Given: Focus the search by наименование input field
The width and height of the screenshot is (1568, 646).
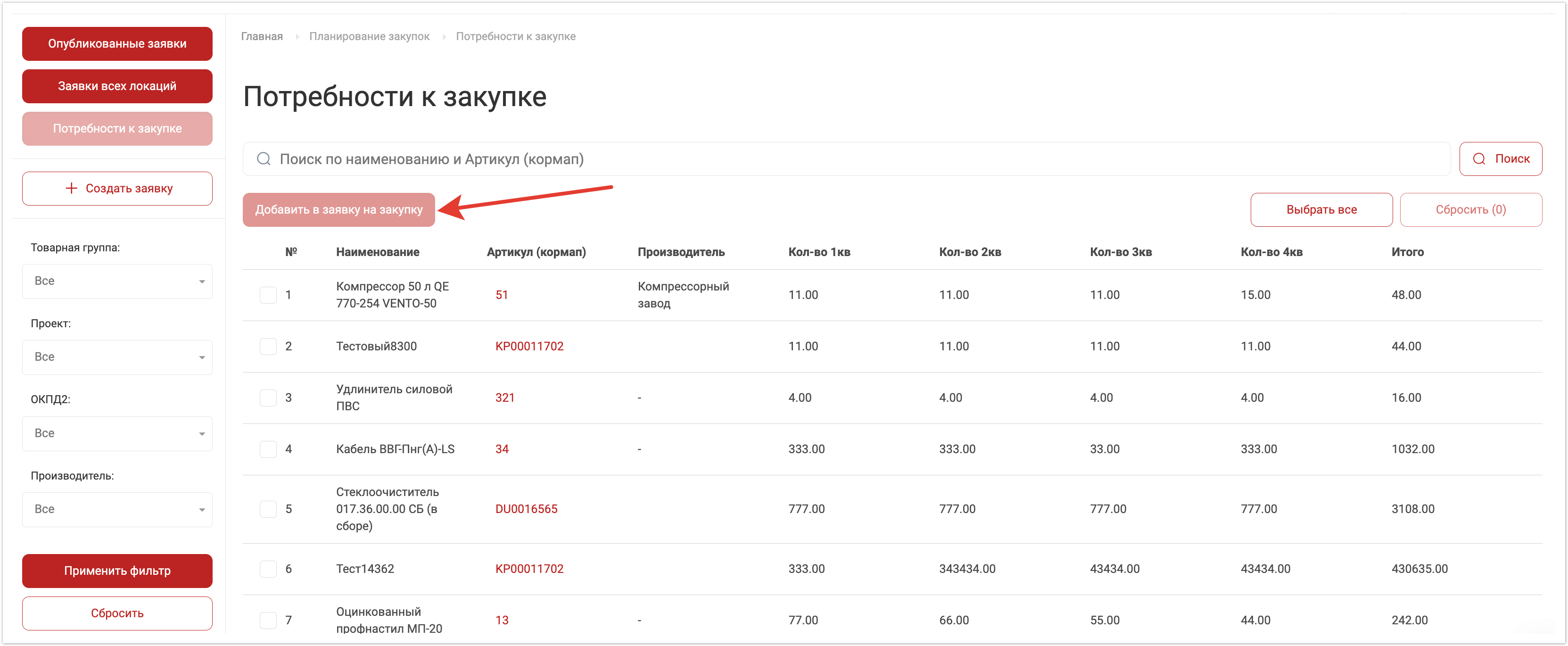Looking at the screenshot, I should point(852,159).
